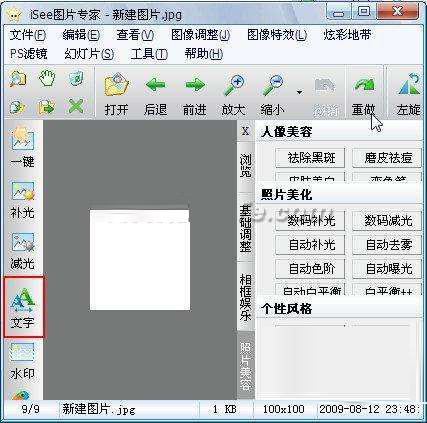This screenshot has height=423, width=427.
Task: Click the 磨皮祛痘 button
Action: [387, 158]
